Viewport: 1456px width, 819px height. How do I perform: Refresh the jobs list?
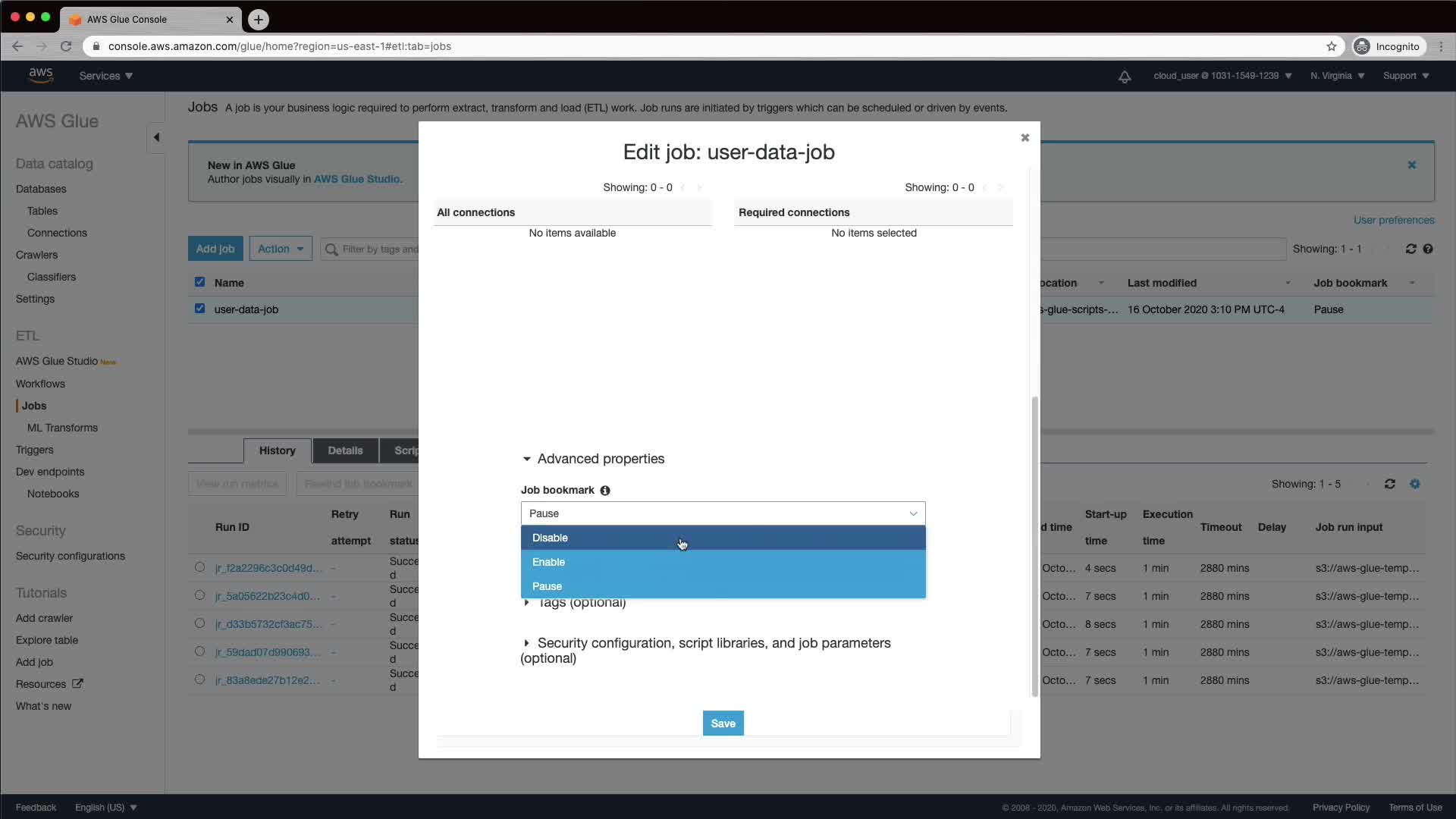[x=1410, y=249]
